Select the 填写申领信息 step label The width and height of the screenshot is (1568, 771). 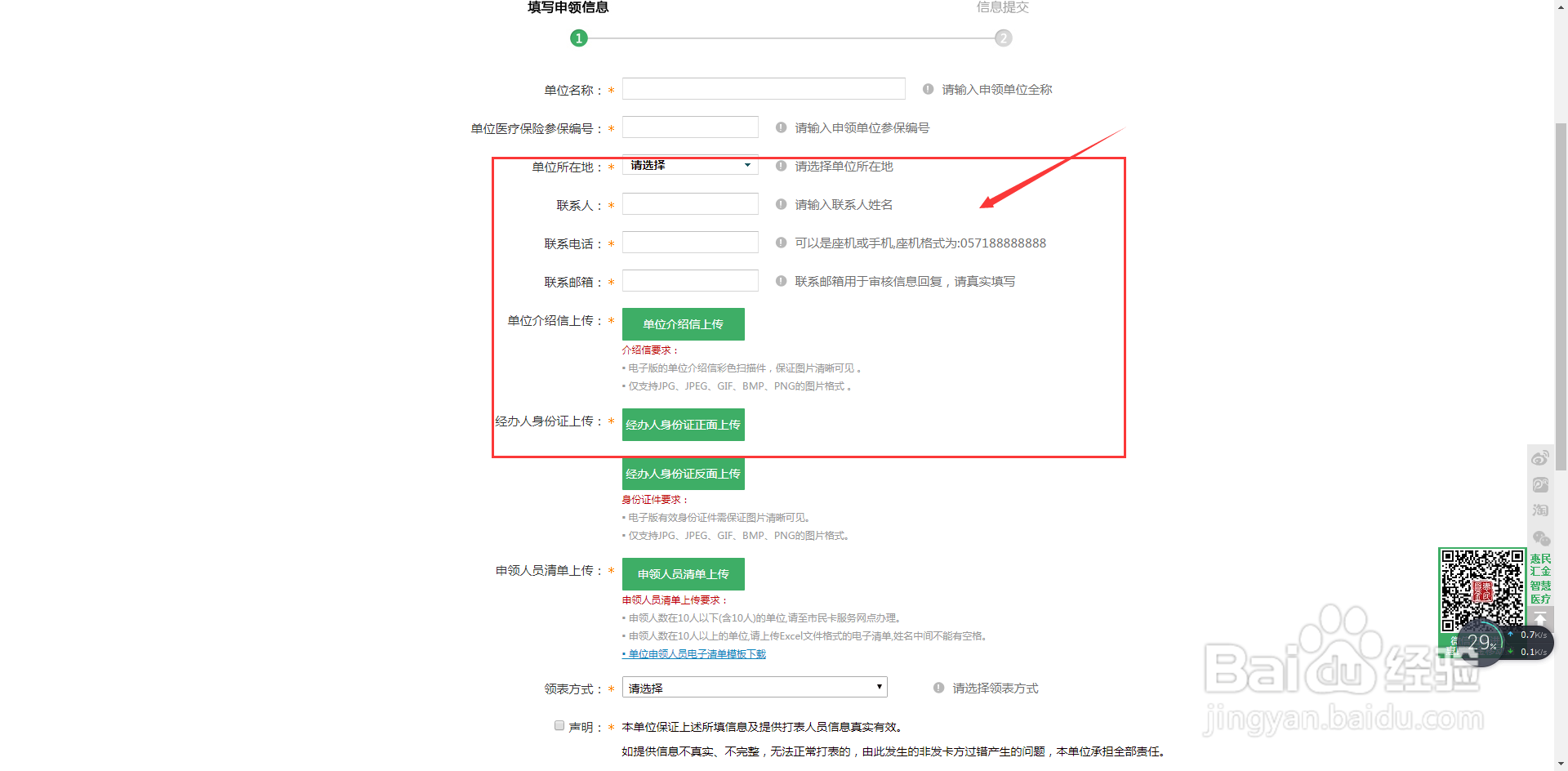[568, 7]
